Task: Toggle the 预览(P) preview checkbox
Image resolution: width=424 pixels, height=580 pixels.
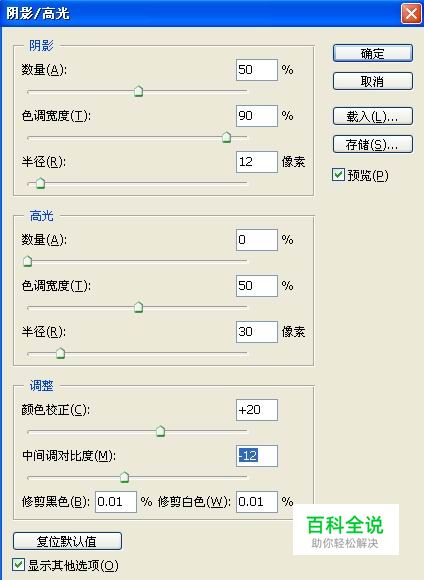Action: (x=338, y=175)
